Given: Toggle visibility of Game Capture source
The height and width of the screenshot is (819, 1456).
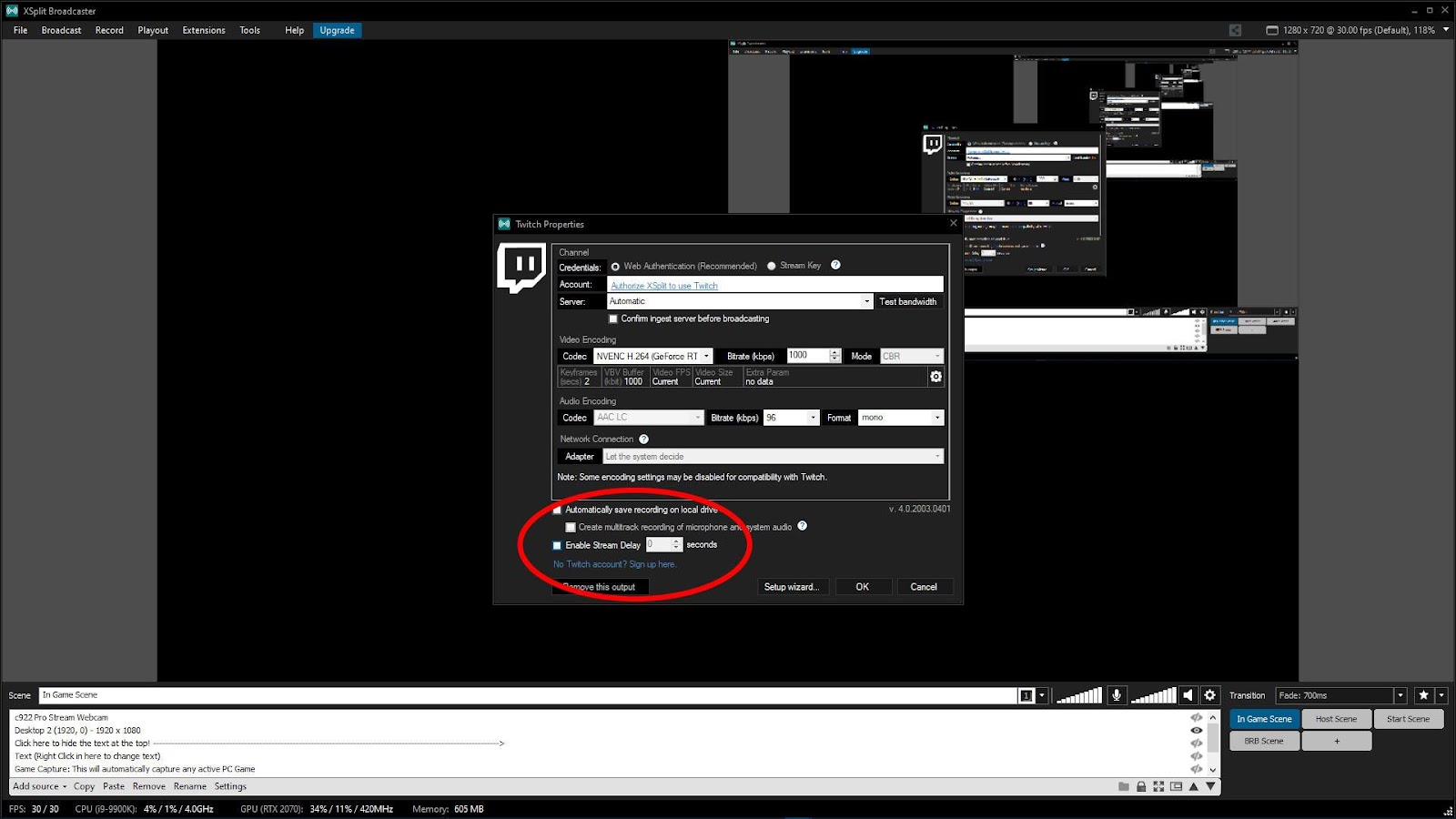Looking at the screenshot, I should coord(1196,769).
